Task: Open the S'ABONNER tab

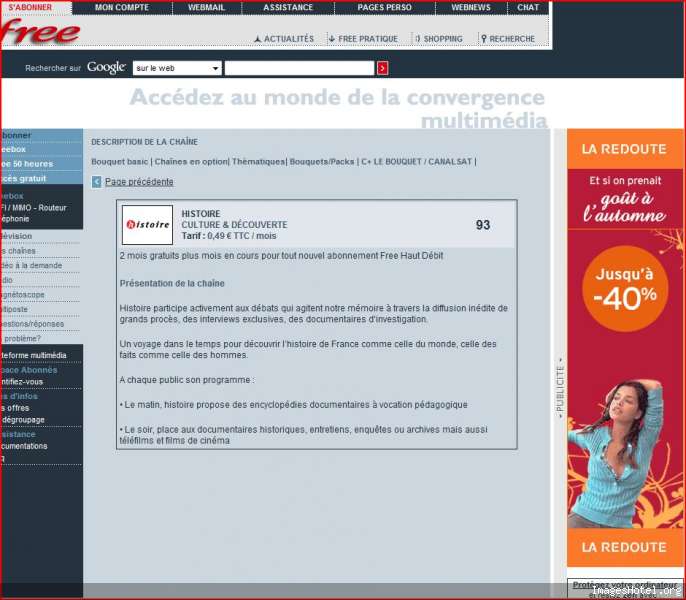Action: [31, 7]
